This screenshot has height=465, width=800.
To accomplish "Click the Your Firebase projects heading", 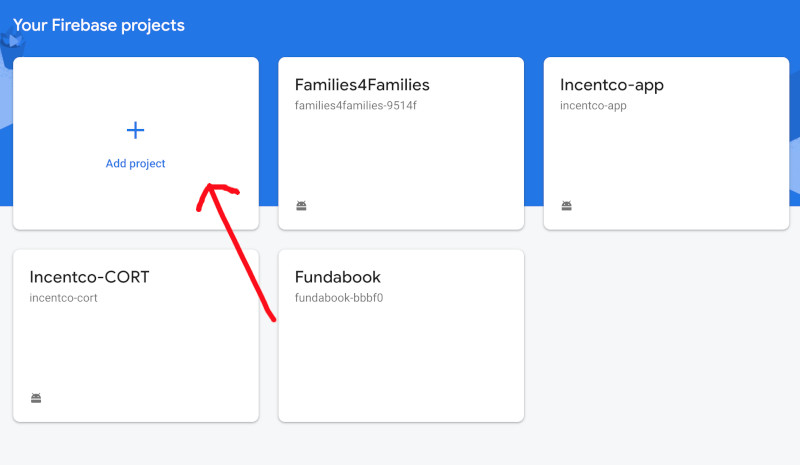I will [98, 25].
